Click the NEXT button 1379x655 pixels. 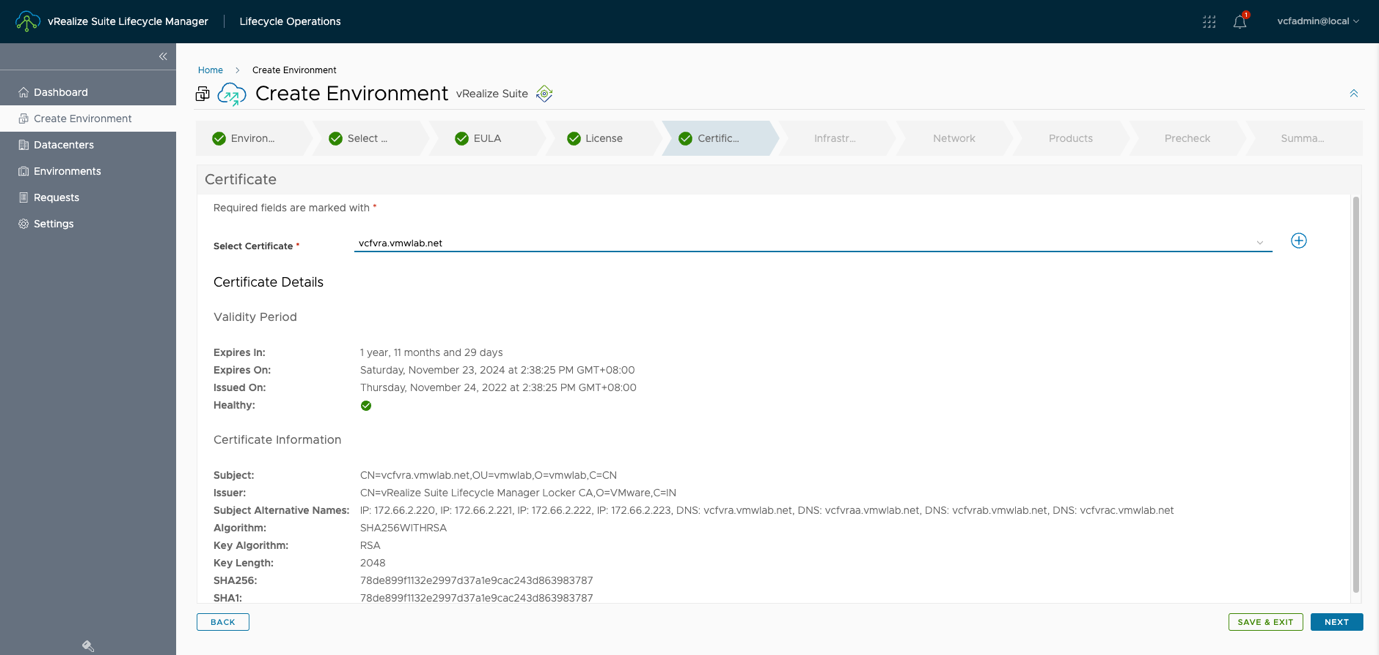click(x=1337, y=622)
